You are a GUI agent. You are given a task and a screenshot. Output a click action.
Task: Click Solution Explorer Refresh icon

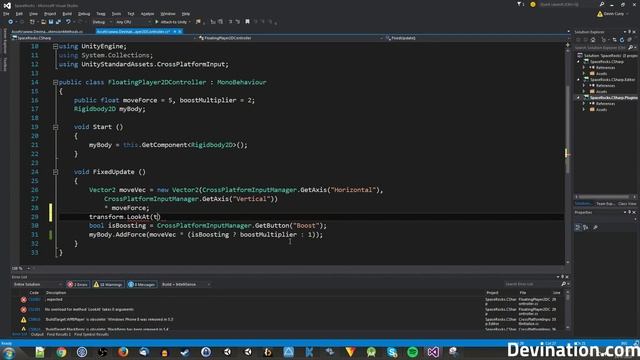(622, 40)
